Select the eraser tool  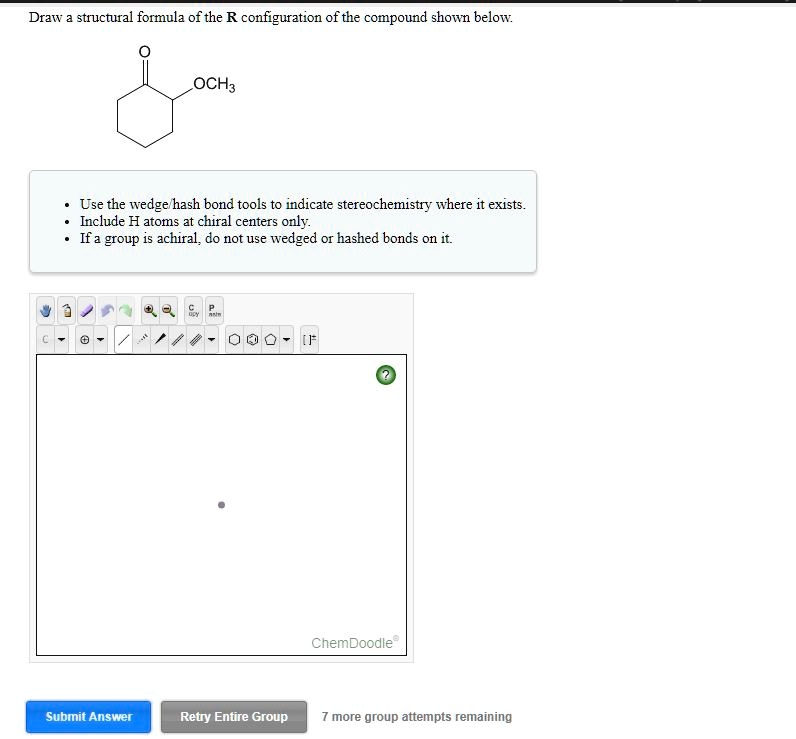coord(87,310)
